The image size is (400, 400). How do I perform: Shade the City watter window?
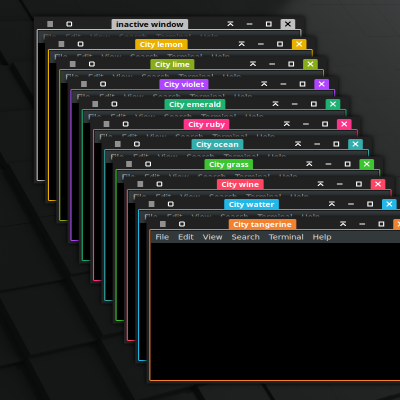[332, 204]
